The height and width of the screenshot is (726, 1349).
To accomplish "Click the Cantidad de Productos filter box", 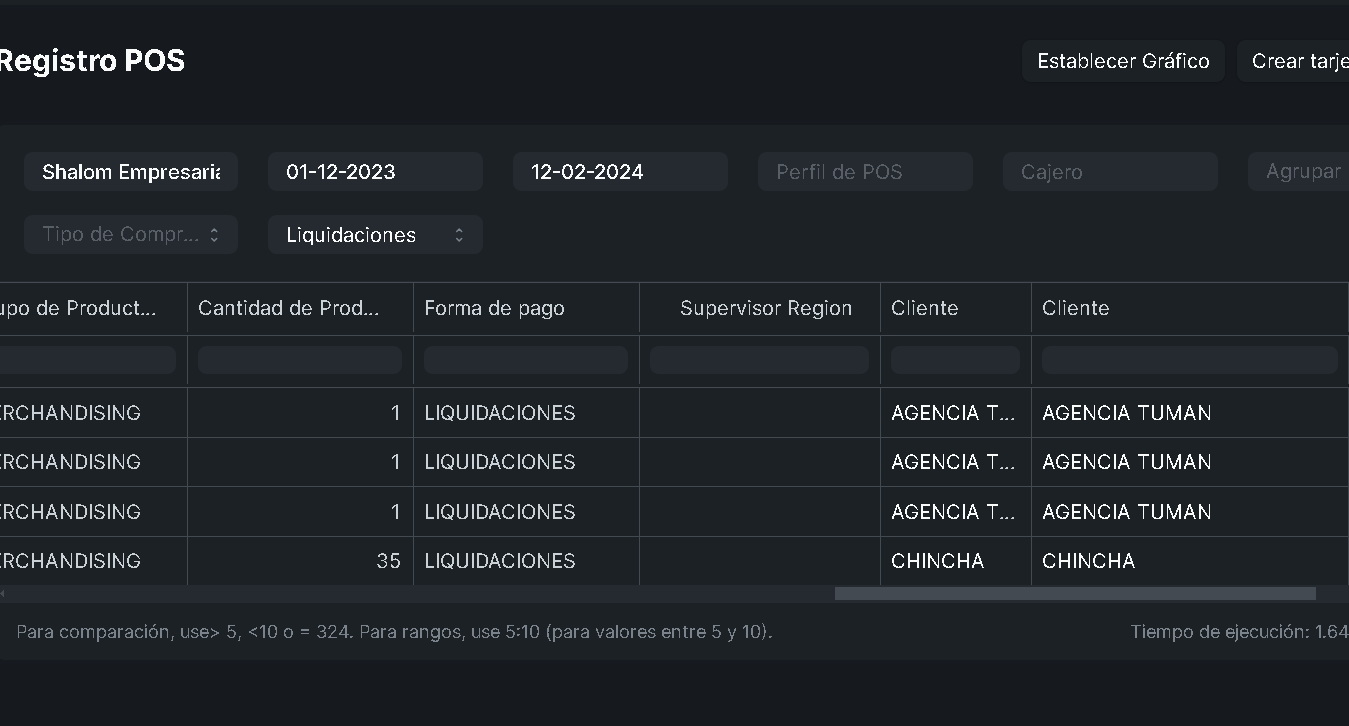I will pyautogui.click(x=300, y=360).
